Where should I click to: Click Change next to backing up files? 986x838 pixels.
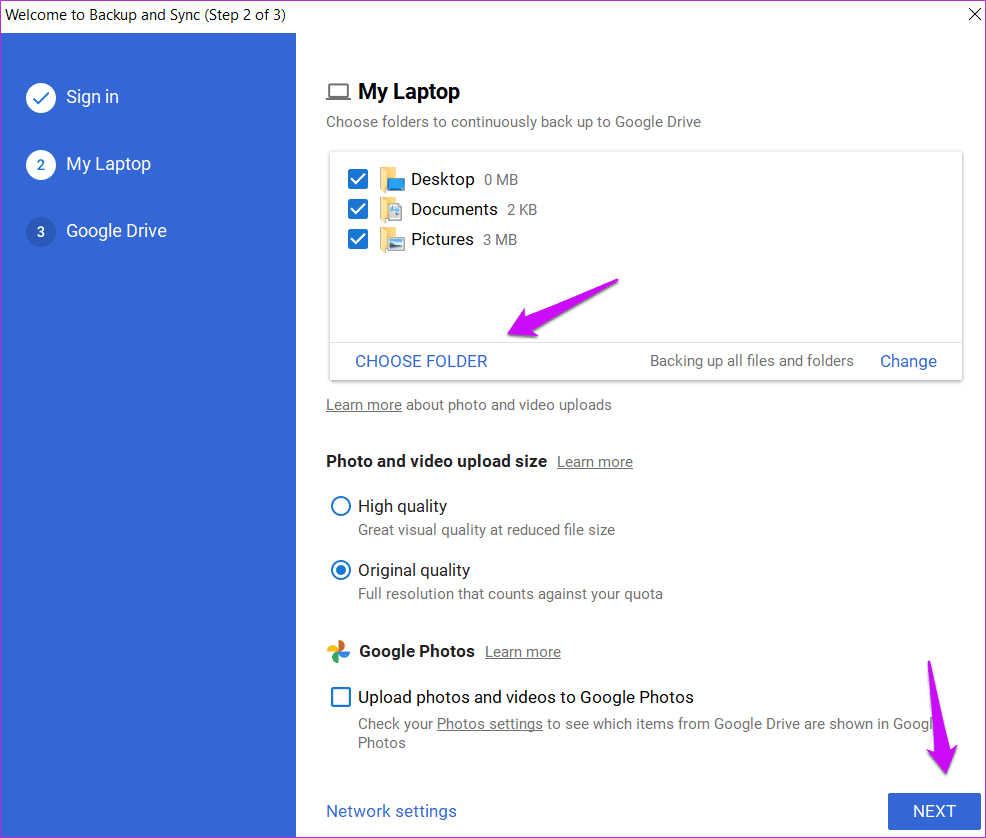908,361
